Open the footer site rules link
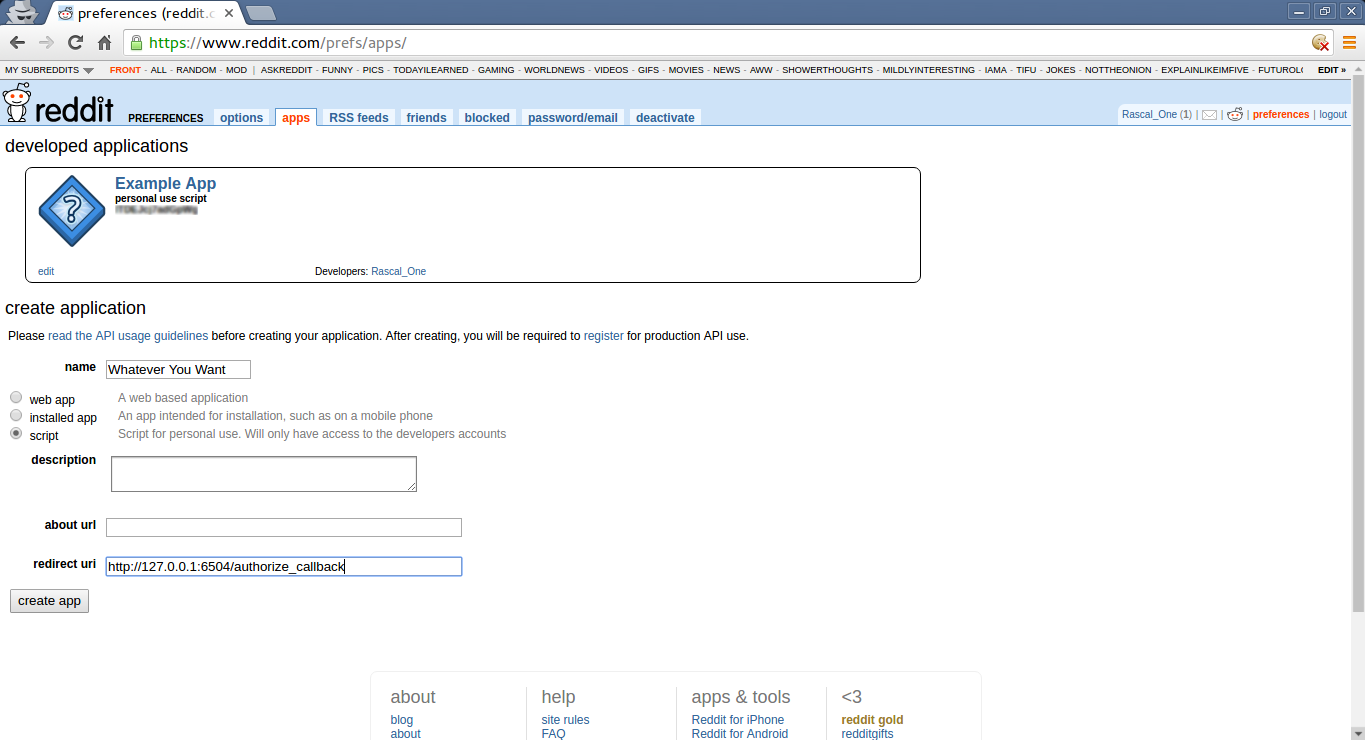This screenshot has width=1365, height=740. click(x=565, y=720)
